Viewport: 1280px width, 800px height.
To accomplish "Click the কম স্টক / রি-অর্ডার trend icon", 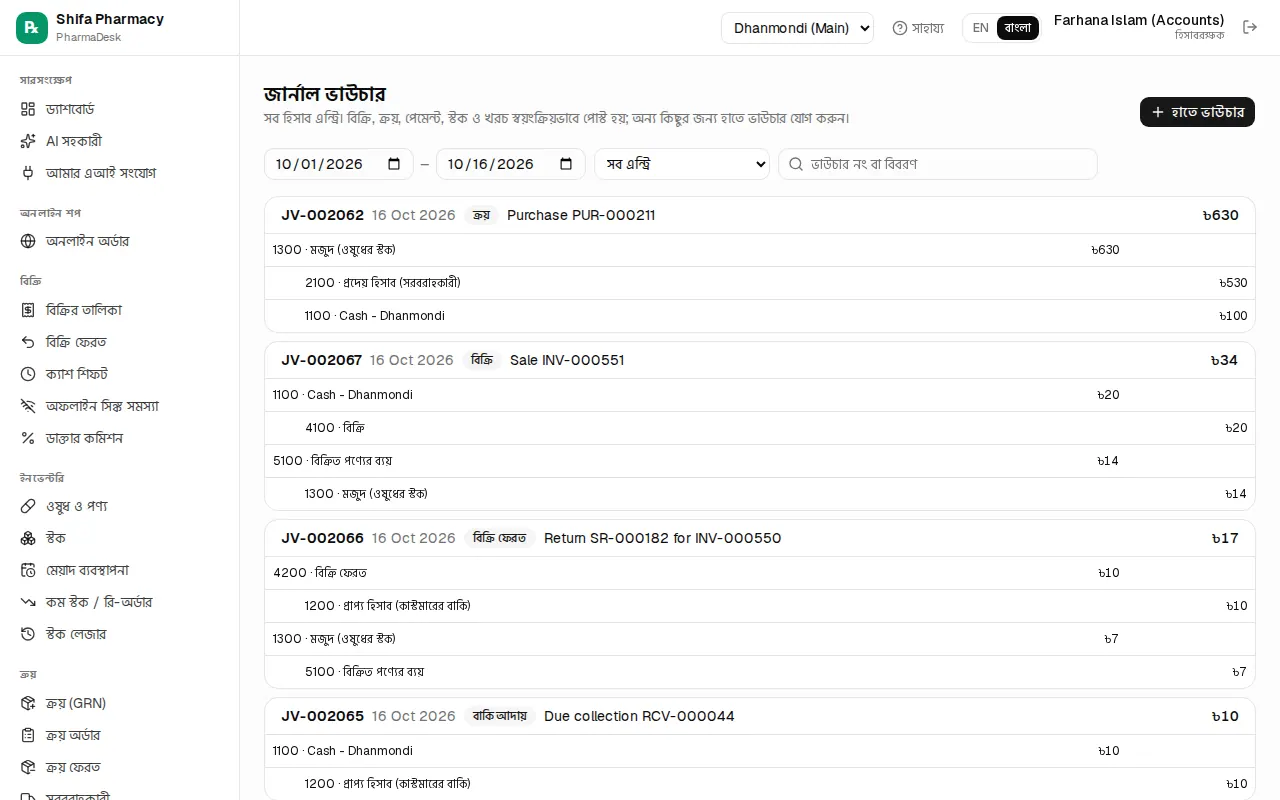I will [28, 602].
